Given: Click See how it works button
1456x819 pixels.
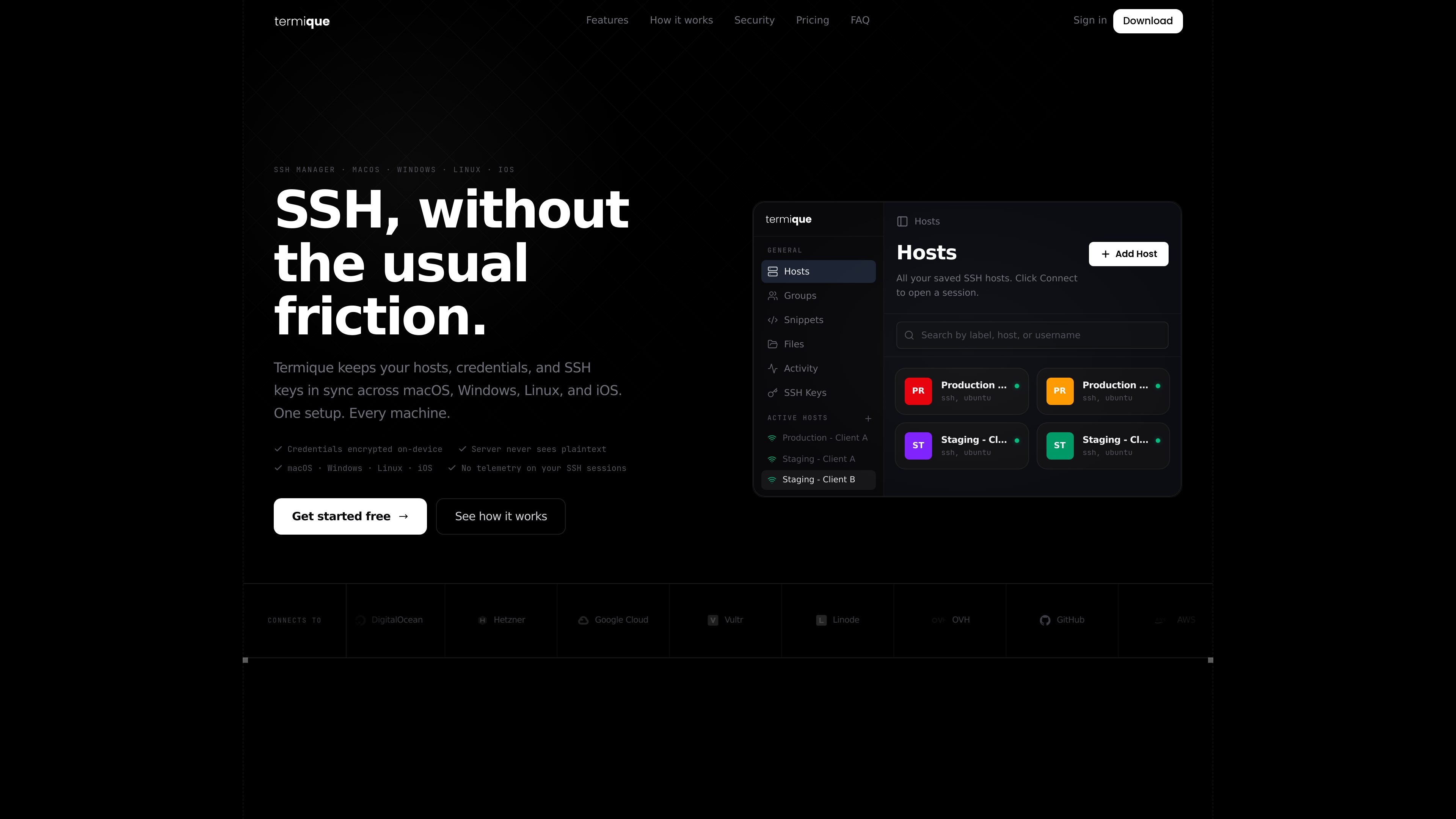Looking at the screenshot, I should pyautogui.click(x=500, y=516).
